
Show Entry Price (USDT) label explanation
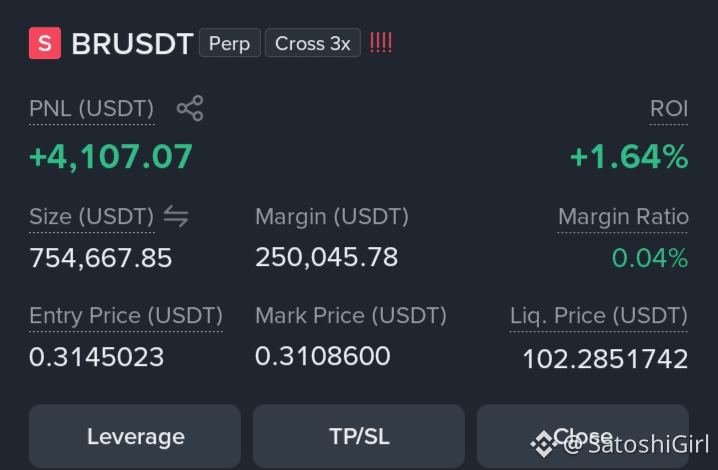pos(126,316)
